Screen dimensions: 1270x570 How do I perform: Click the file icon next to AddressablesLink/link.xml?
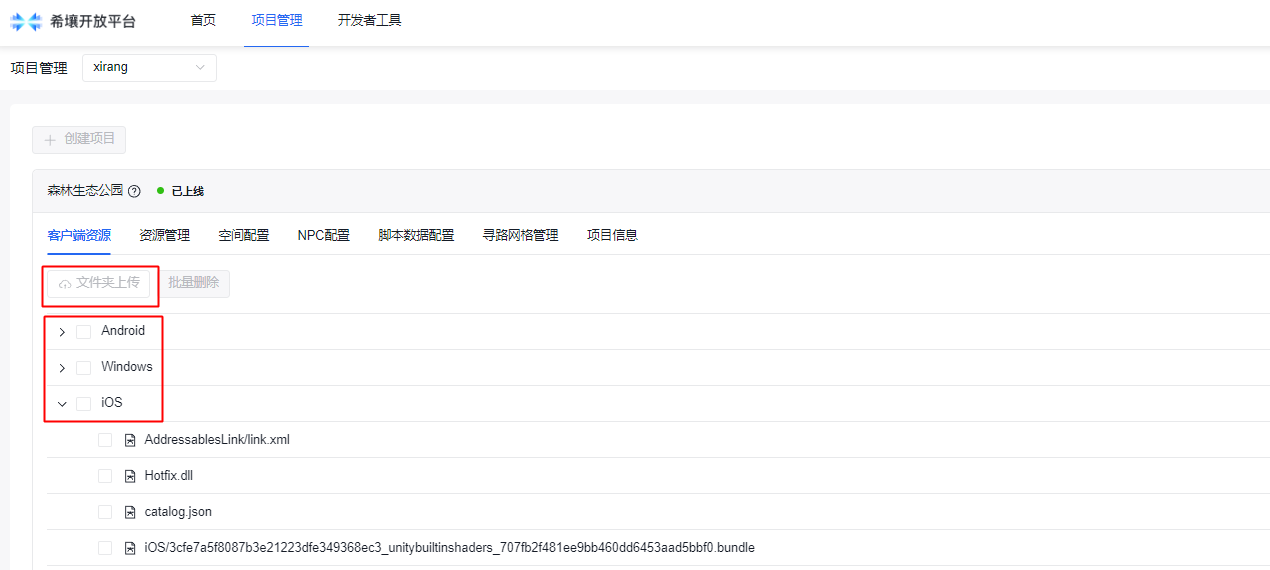point(130,440)
